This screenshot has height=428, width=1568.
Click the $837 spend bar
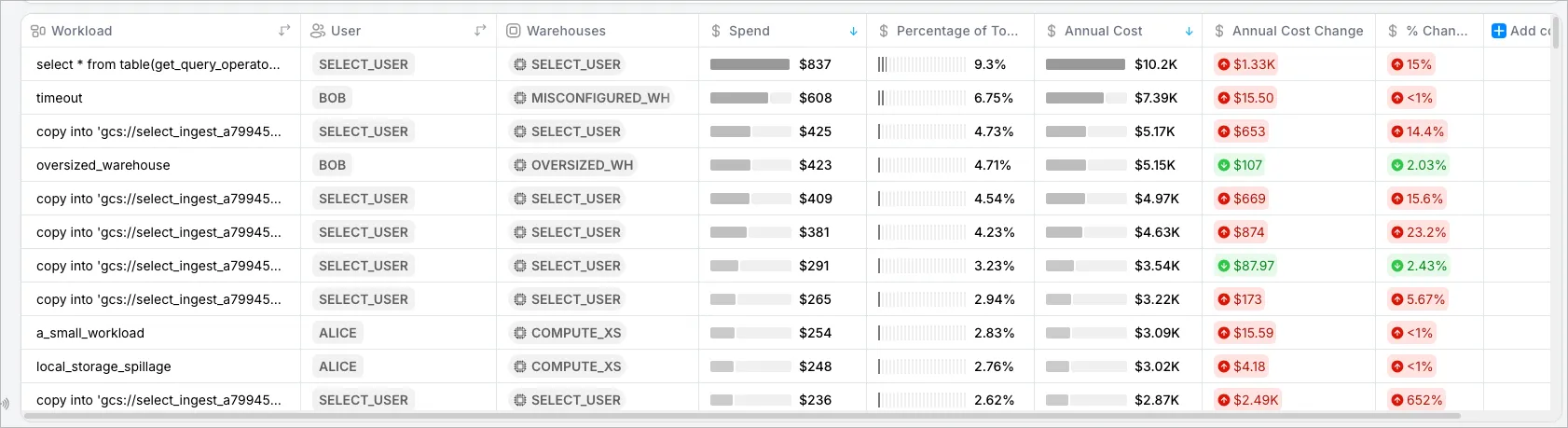750,64
